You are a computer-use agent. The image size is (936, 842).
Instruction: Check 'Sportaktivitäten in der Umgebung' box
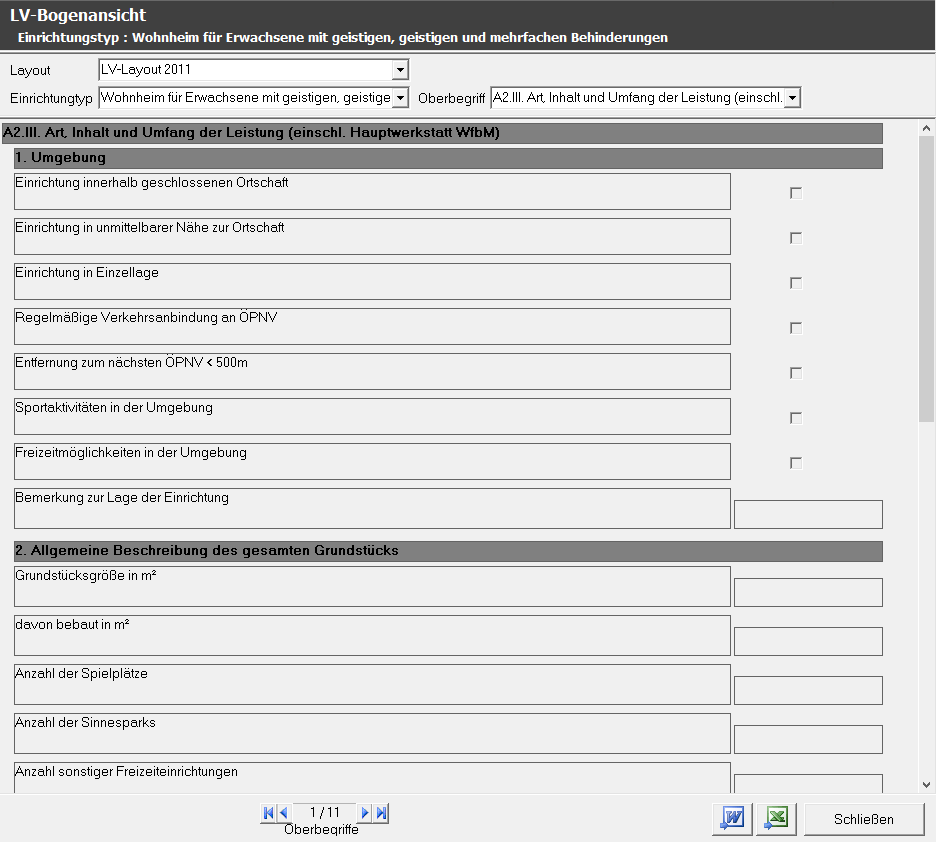(x=796, y=418)
